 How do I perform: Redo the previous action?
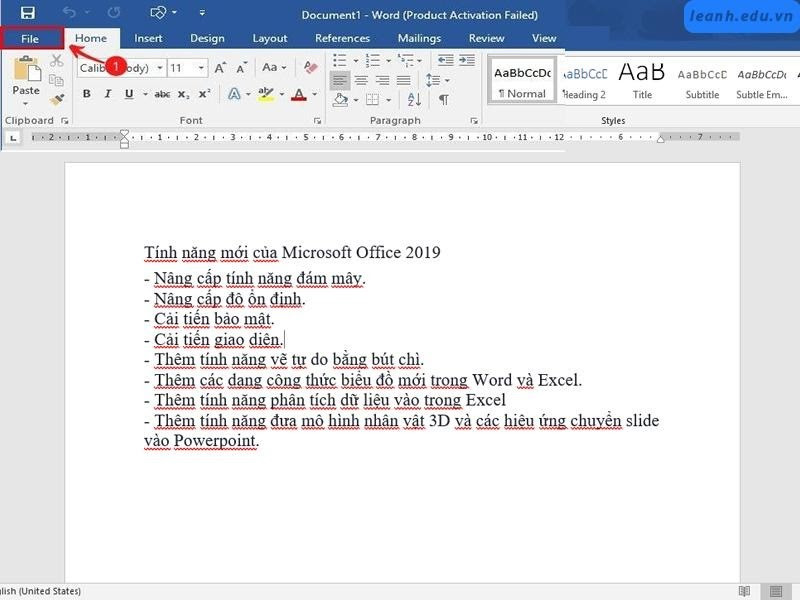pos(113,13)
